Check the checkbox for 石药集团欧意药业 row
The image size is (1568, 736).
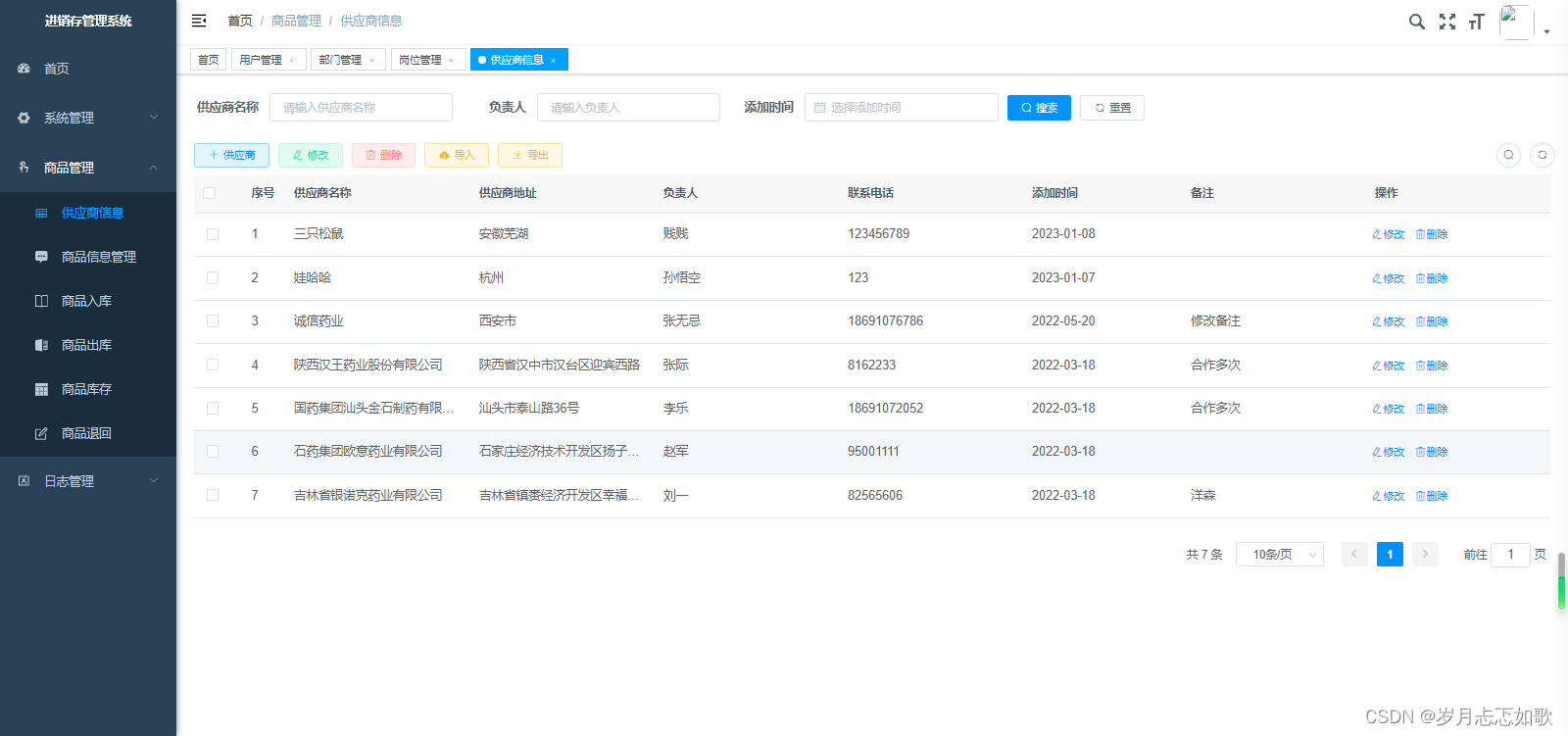(x=213, y=452)
